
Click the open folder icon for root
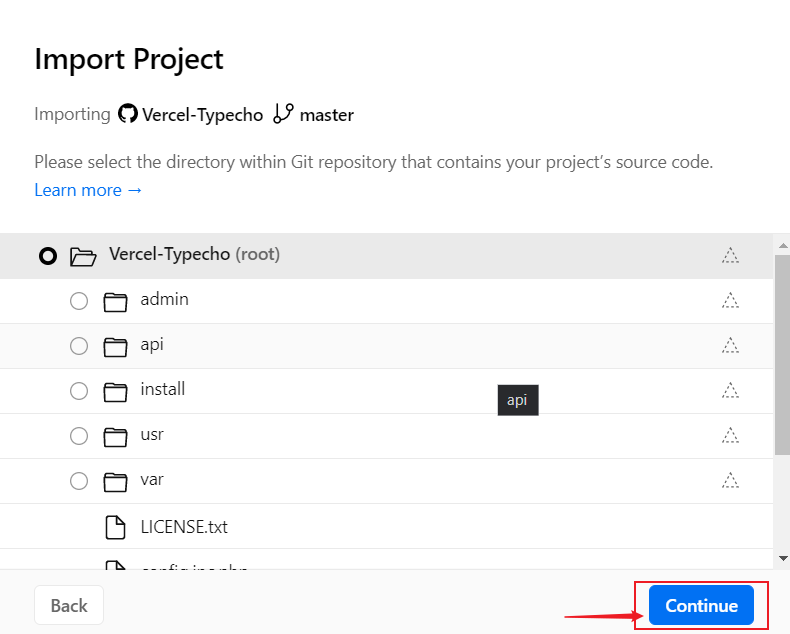click(x=83, y=256)
